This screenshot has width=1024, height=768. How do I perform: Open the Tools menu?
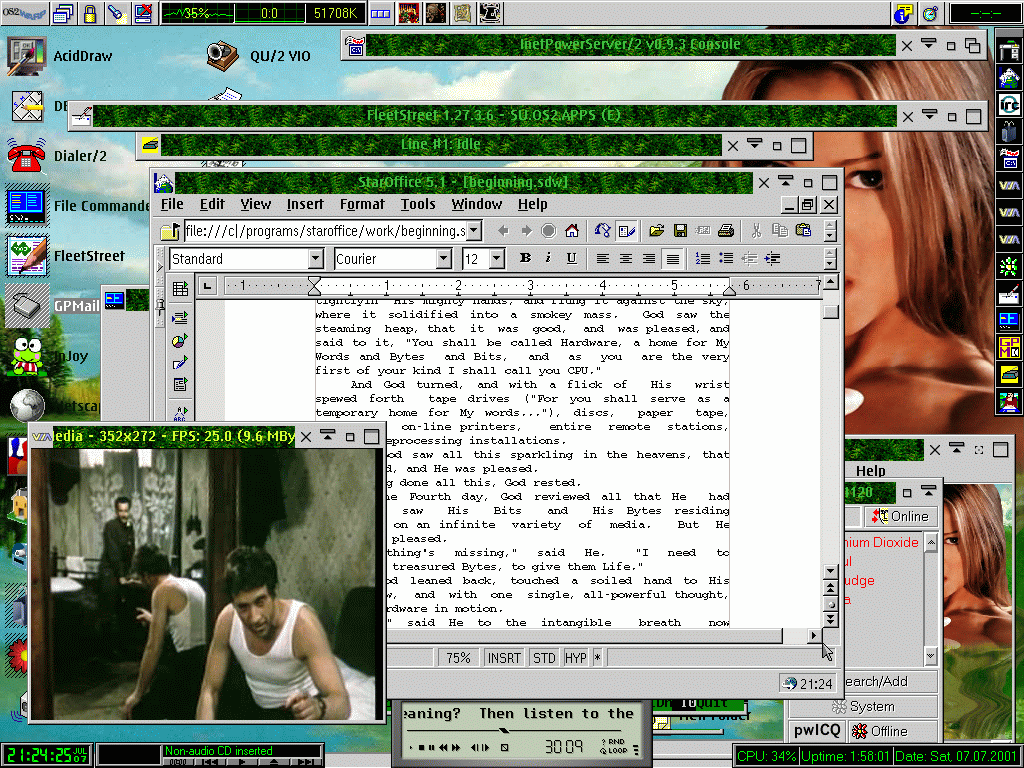tap(418, 204)
